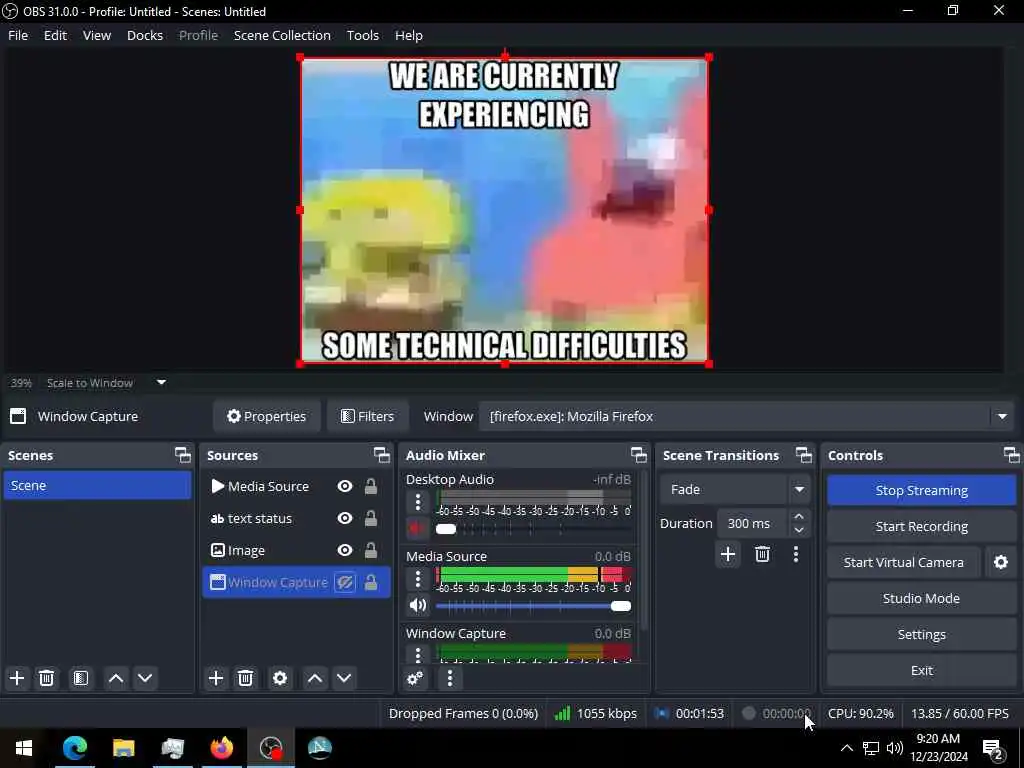Open source Filters button
The width and height of the screenshot is (1024, 768).
368,416
